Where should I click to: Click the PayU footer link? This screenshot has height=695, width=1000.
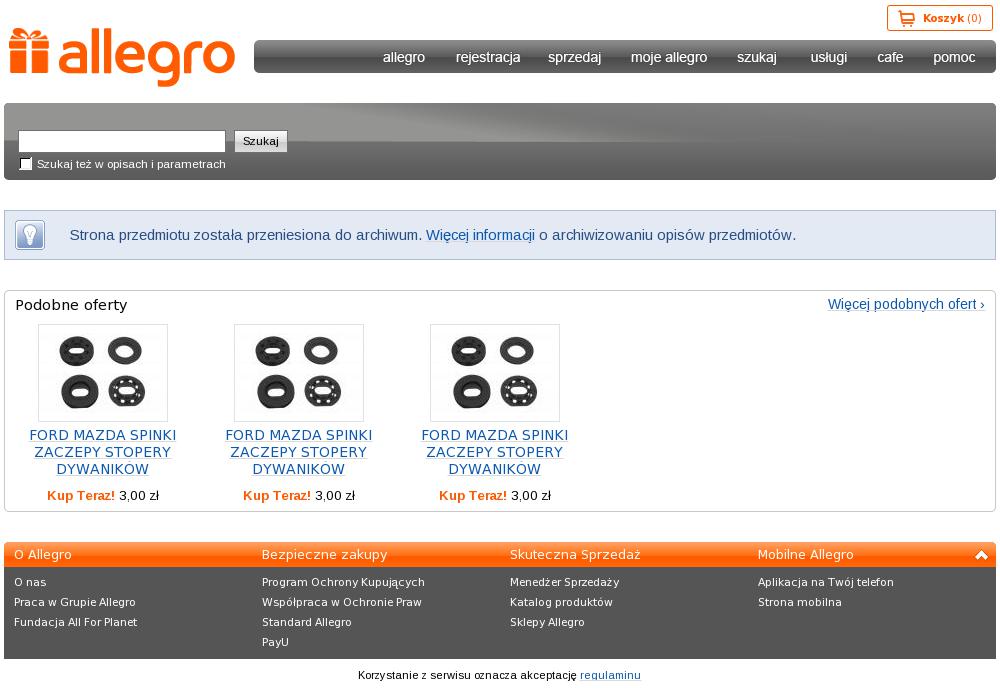pos(275,642)
